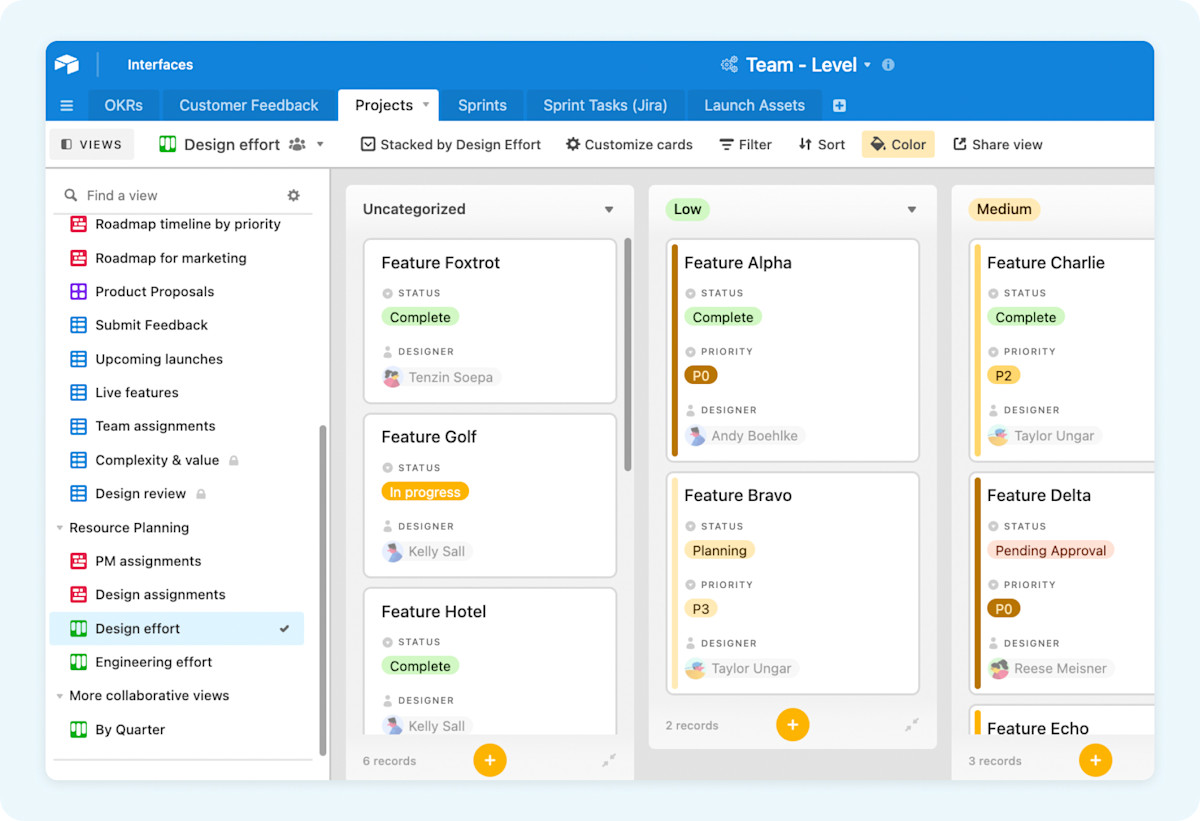Click the Share view button
The height and width of the screenshot is (821, 1200).
(x=997, y=144)
